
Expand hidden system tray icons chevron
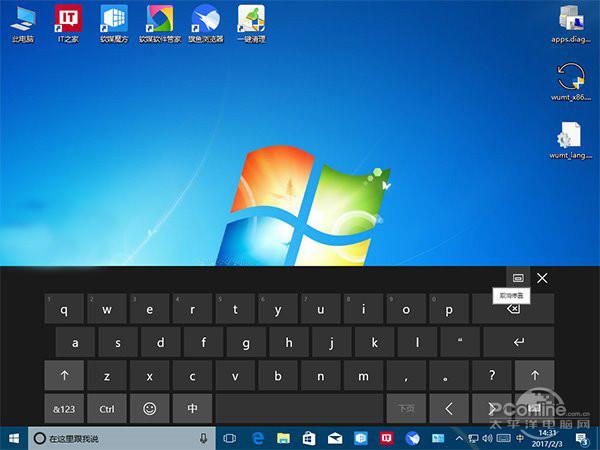coord(459,438)
